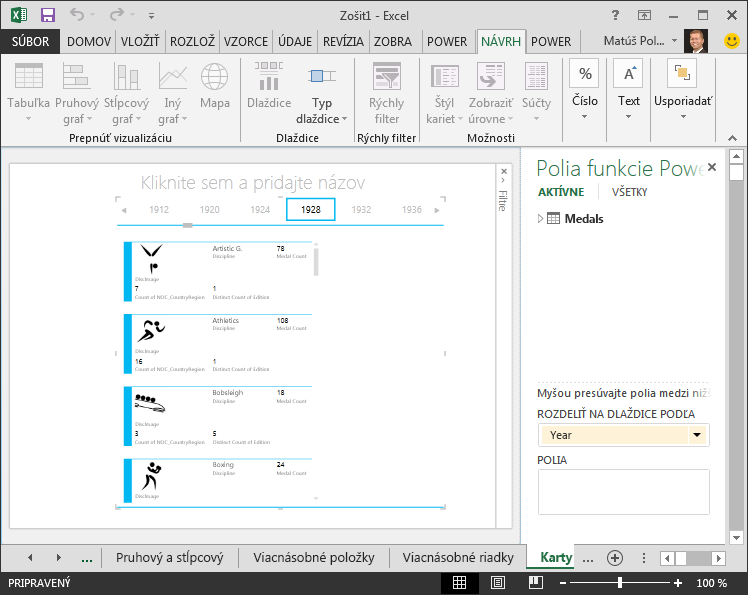Viewport: 748px width, 595px height.
Task: Select the 1912 tile
Action: pyautogui.click(x=159, y=209)
